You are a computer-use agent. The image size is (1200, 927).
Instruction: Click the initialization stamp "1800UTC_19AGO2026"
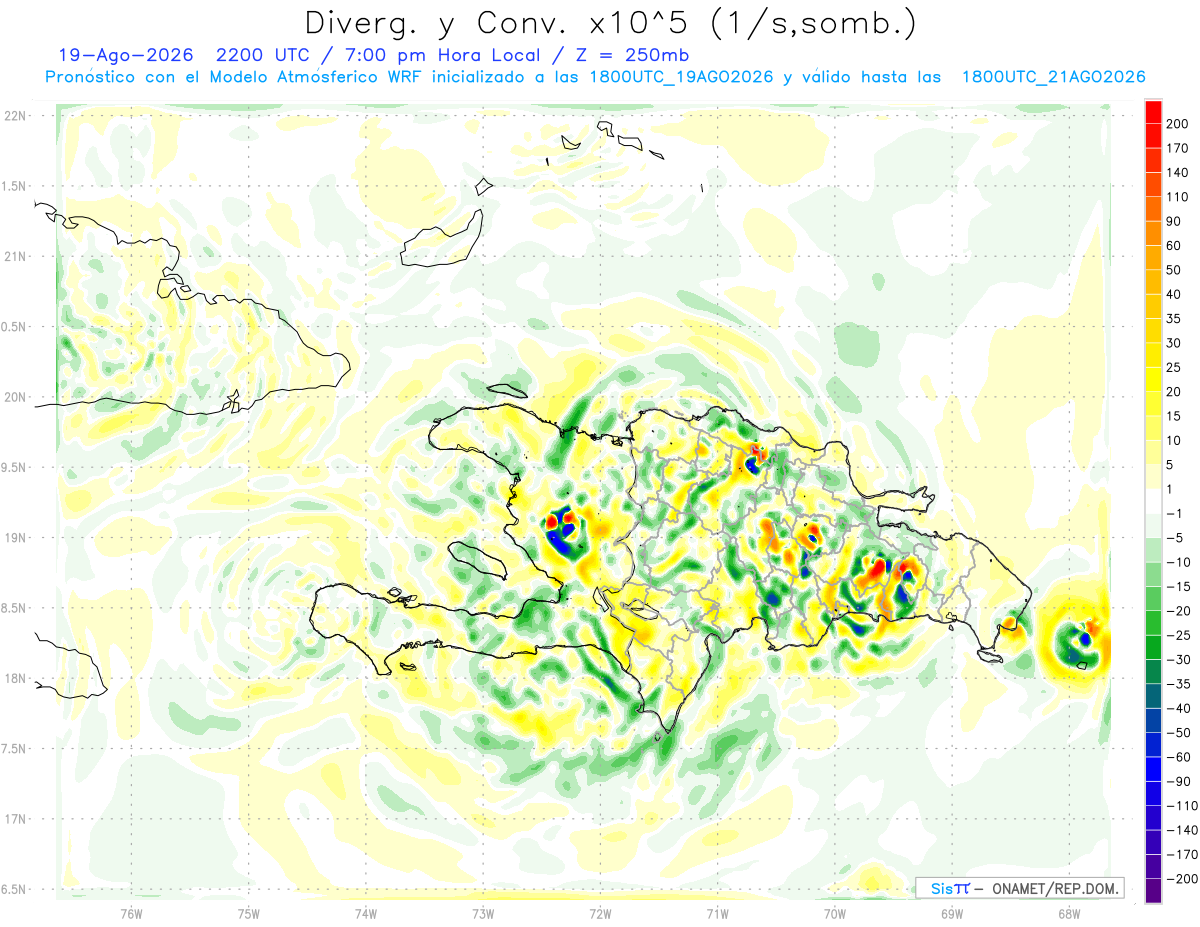pyautogui.click(x=680, y=77)
